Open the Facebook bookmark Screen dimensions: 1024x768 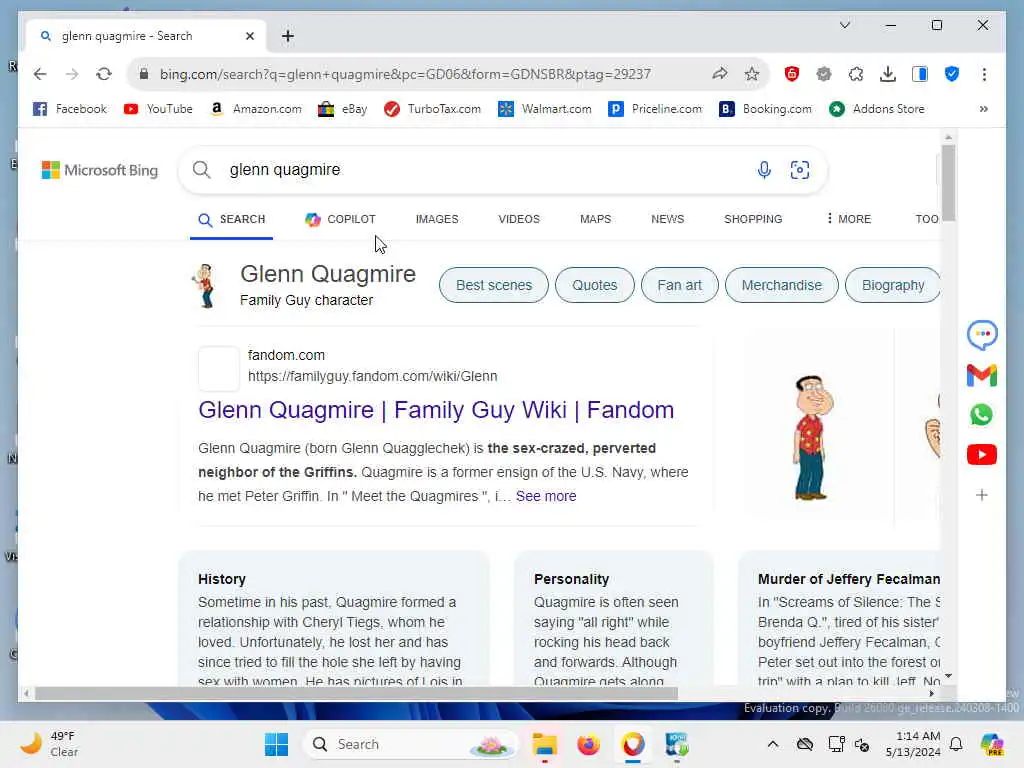pyautogui.click(x=70, y=109)
